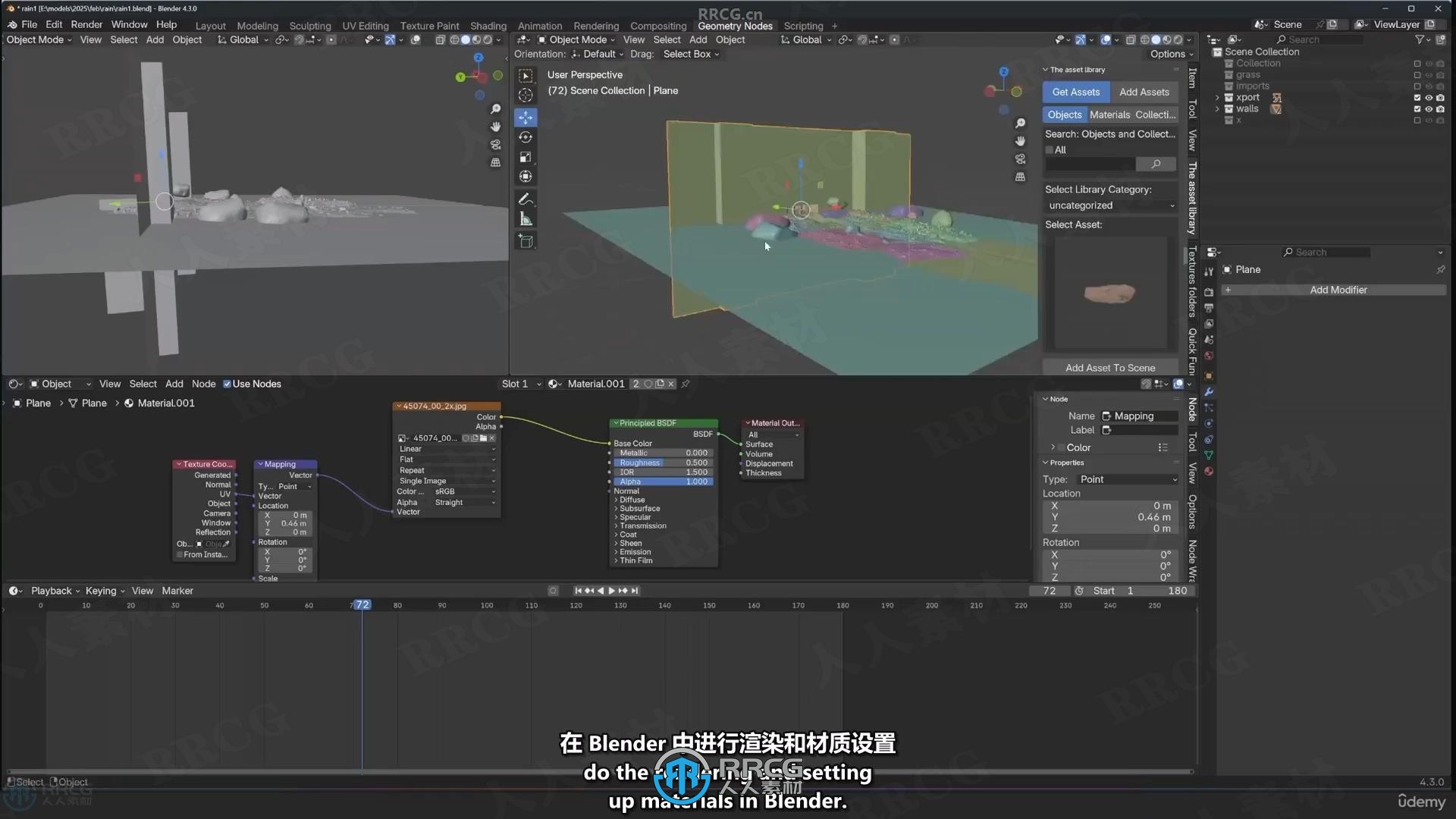The height and width of the screenshot is (819, 1456).
Task: Select the Add Cube tool
Action: (x=526, y=241)
